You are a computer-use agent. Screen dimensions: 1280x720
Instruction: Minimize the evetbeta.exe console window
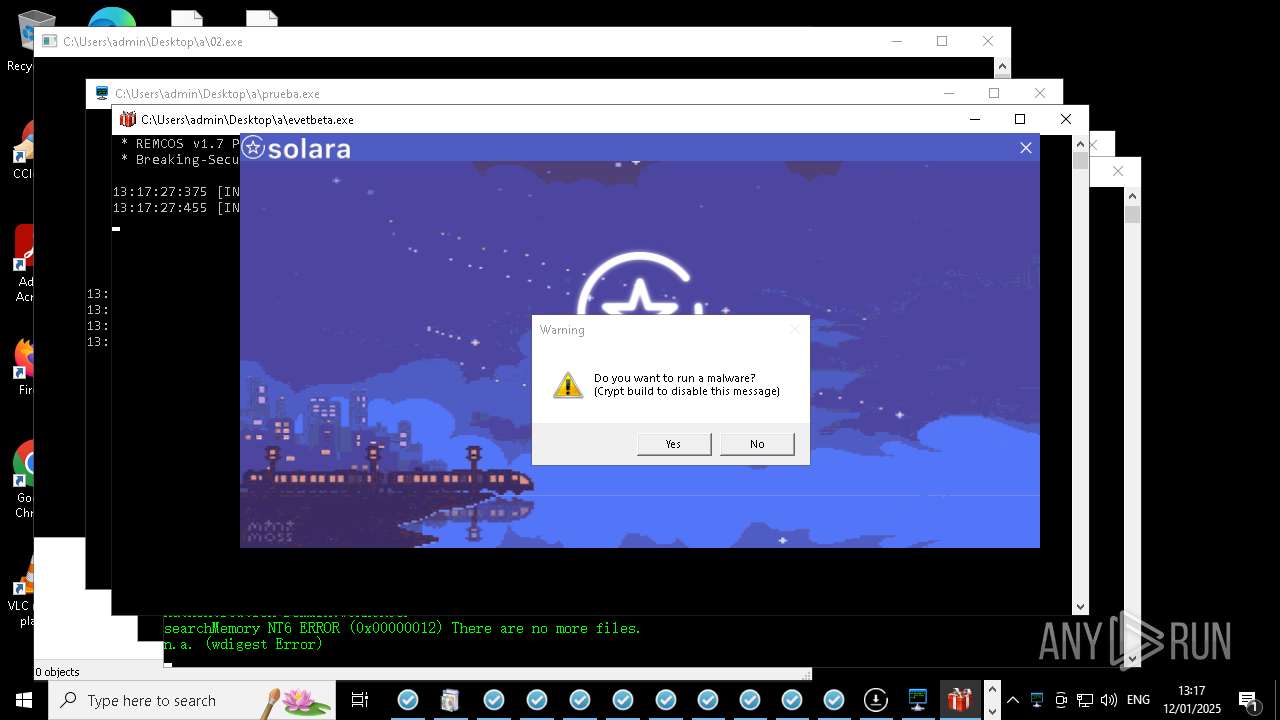point(975,119)
